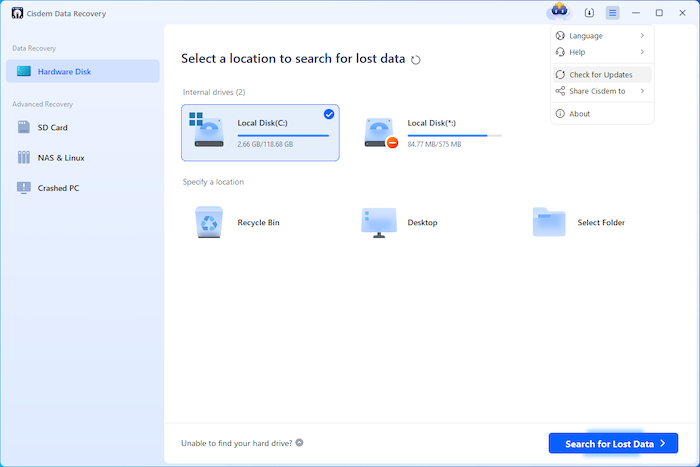The width and height of the screenshot is (700, 467).
Task: Expand the Language submenu
Action: pyautogui.click(x=641, y=36)
